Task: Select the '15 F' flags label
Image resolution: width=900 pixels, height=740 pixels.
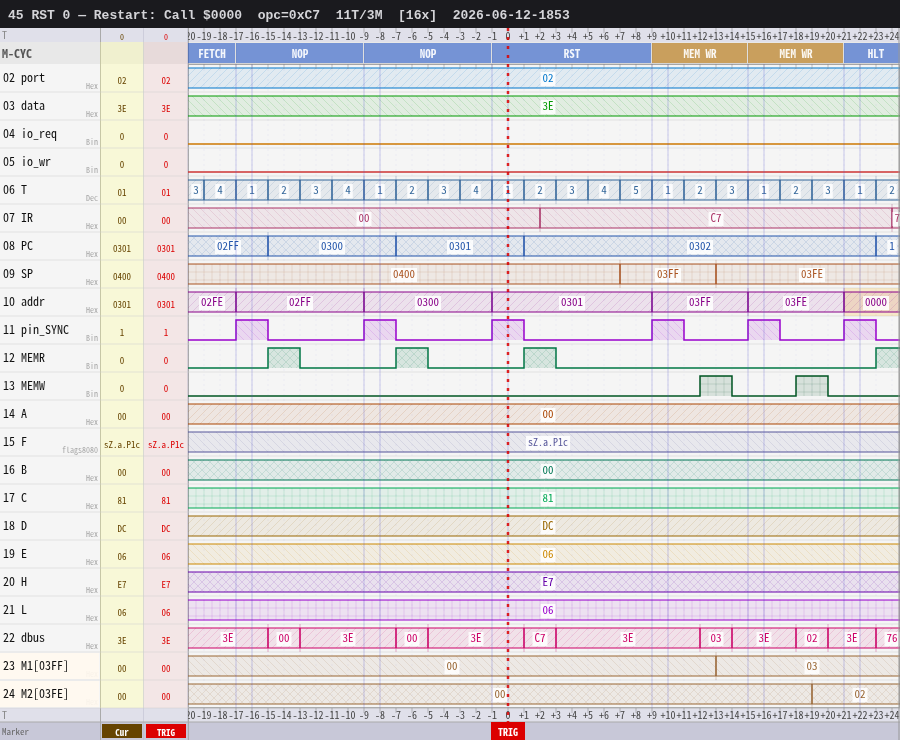Action: pos(15,442)
